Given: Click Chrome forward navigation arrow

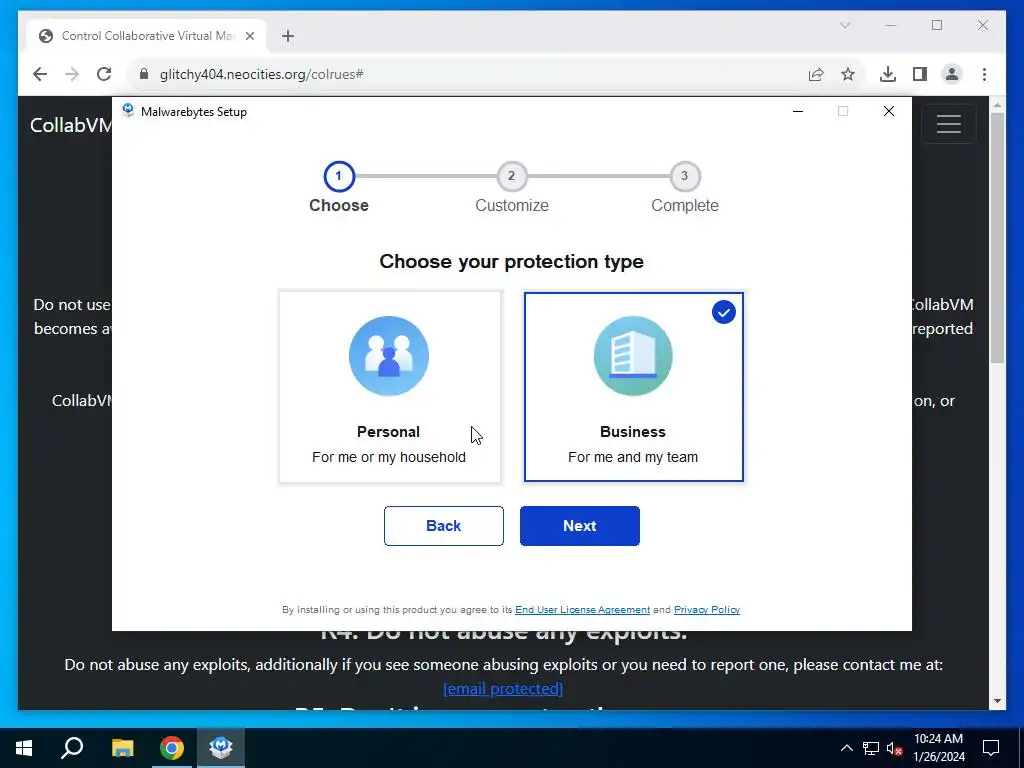Looking at the screenshot, I should (x=72, y=74).
